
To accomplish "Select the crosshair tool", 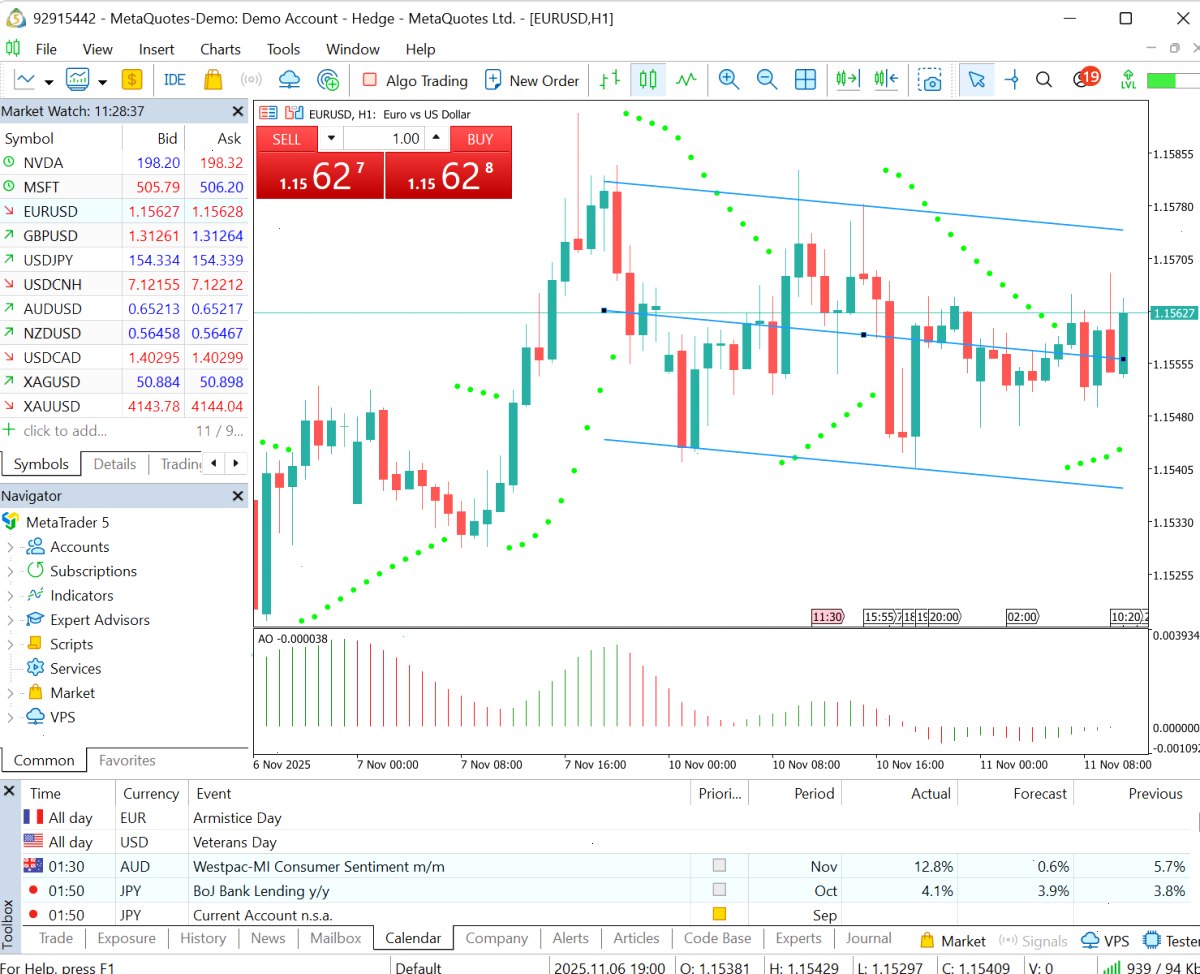I will click(1011, 80).
